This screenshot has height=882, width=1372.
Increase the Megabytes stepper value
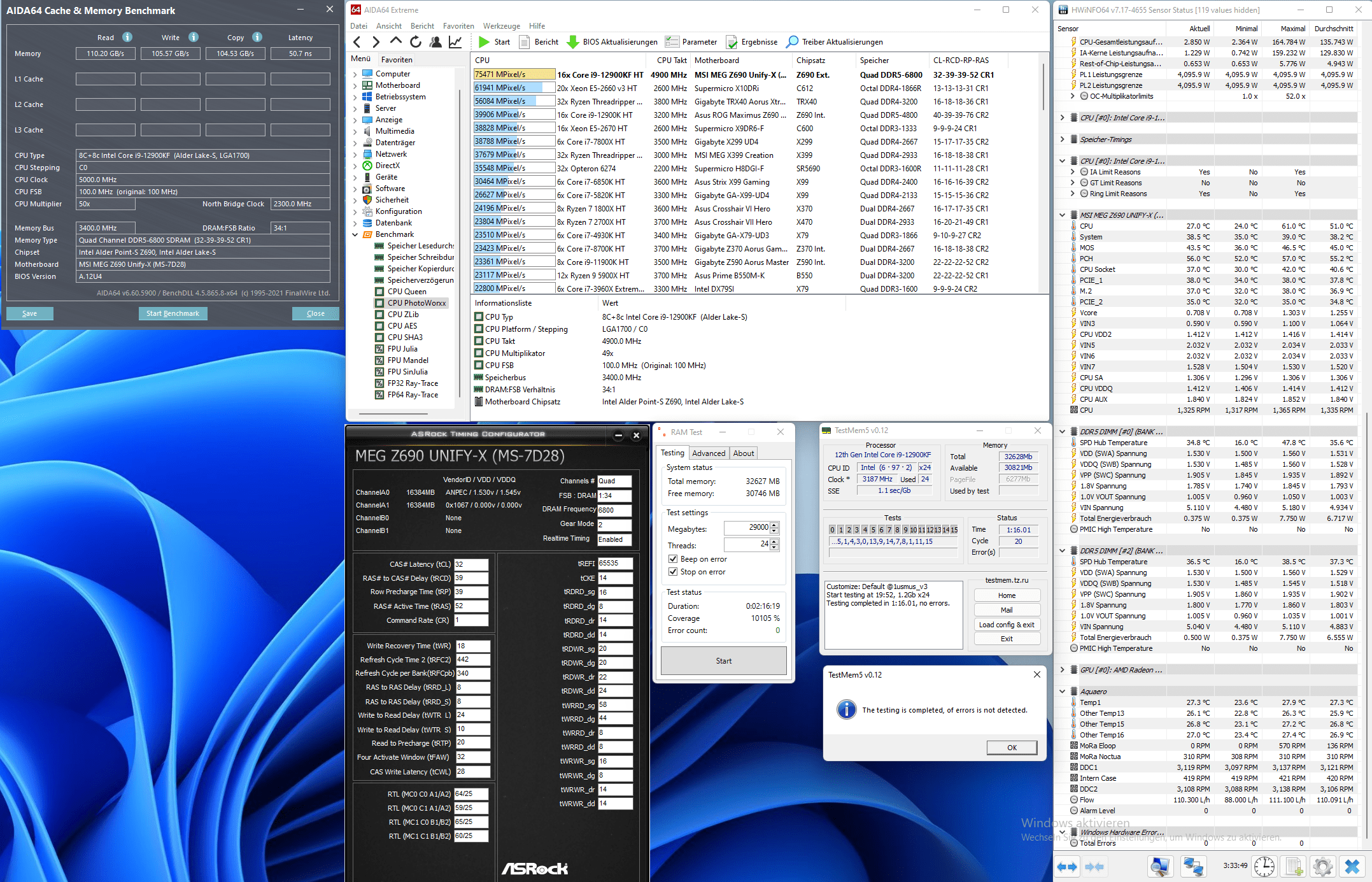coord(774,525)
